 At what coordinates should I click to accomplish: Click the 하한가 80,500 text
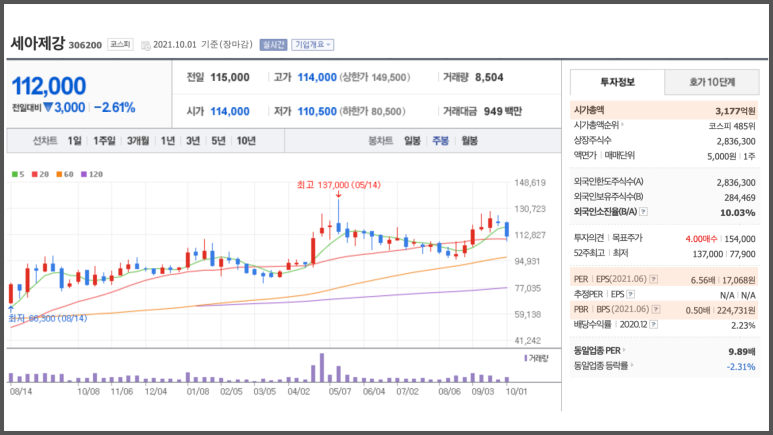[372, 111]
